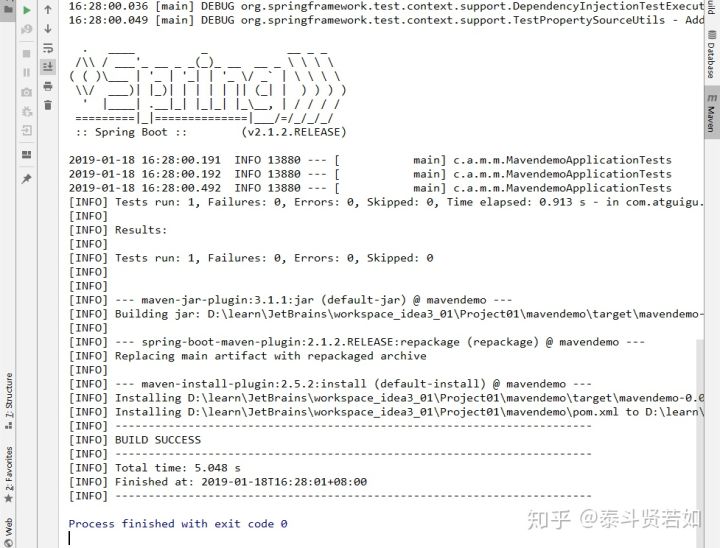The image size is (720, 548).
Task: Open the Structure tool window tab
Action: click(x=9, y=401)
